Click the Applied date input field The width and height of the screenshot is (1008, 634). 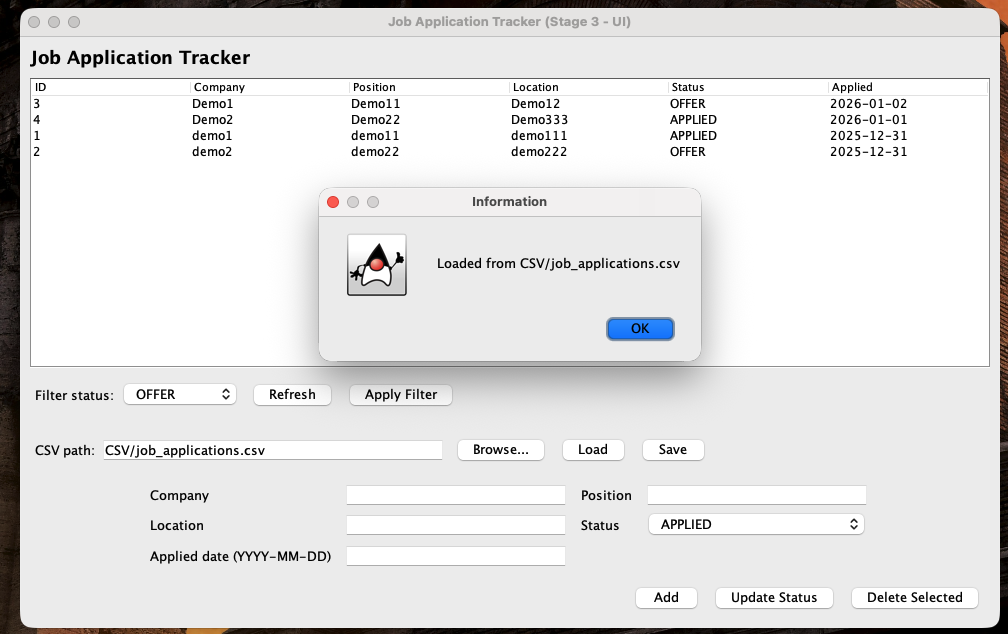tap(455, 555)
